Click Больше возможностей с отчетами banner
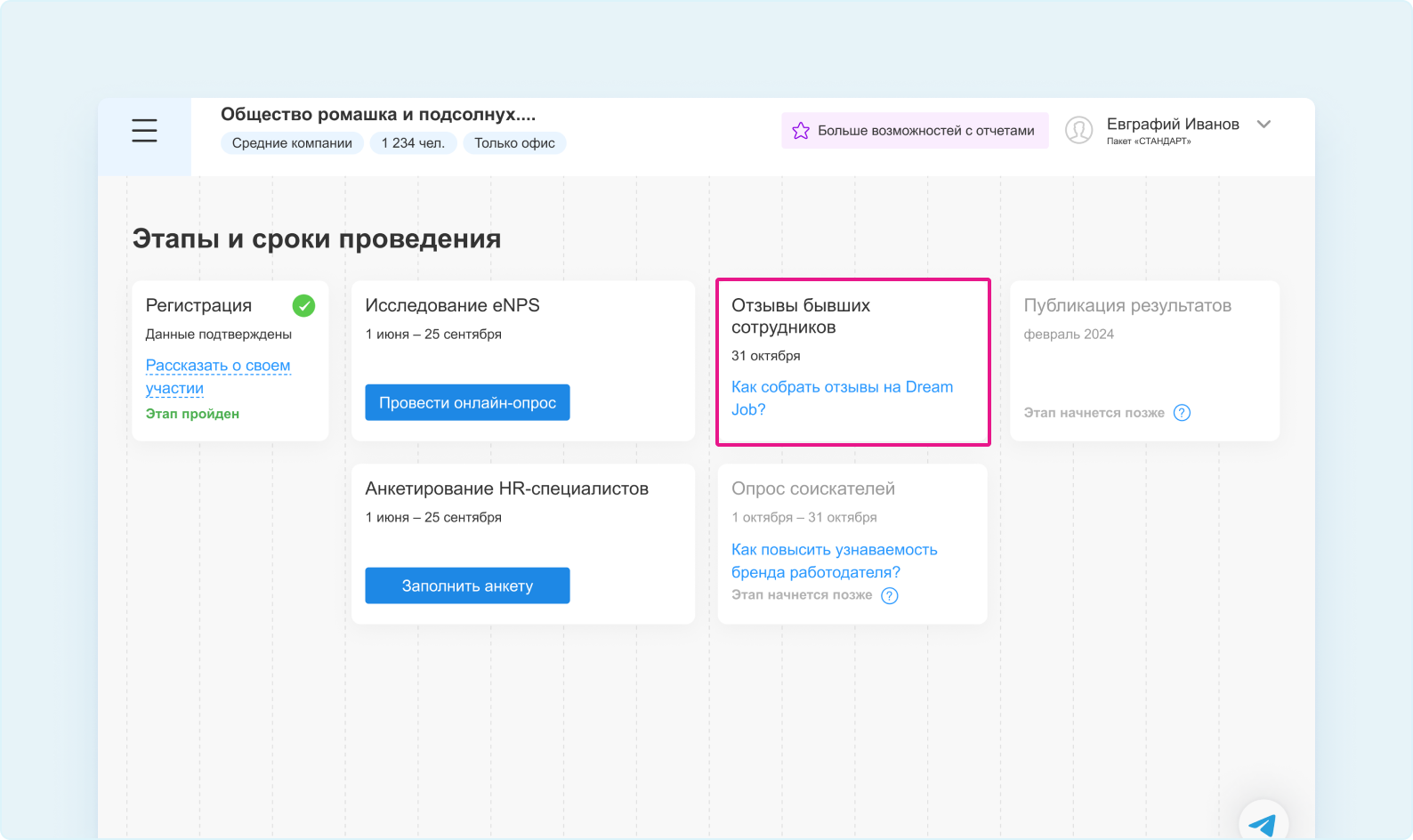 click(915, 131)
